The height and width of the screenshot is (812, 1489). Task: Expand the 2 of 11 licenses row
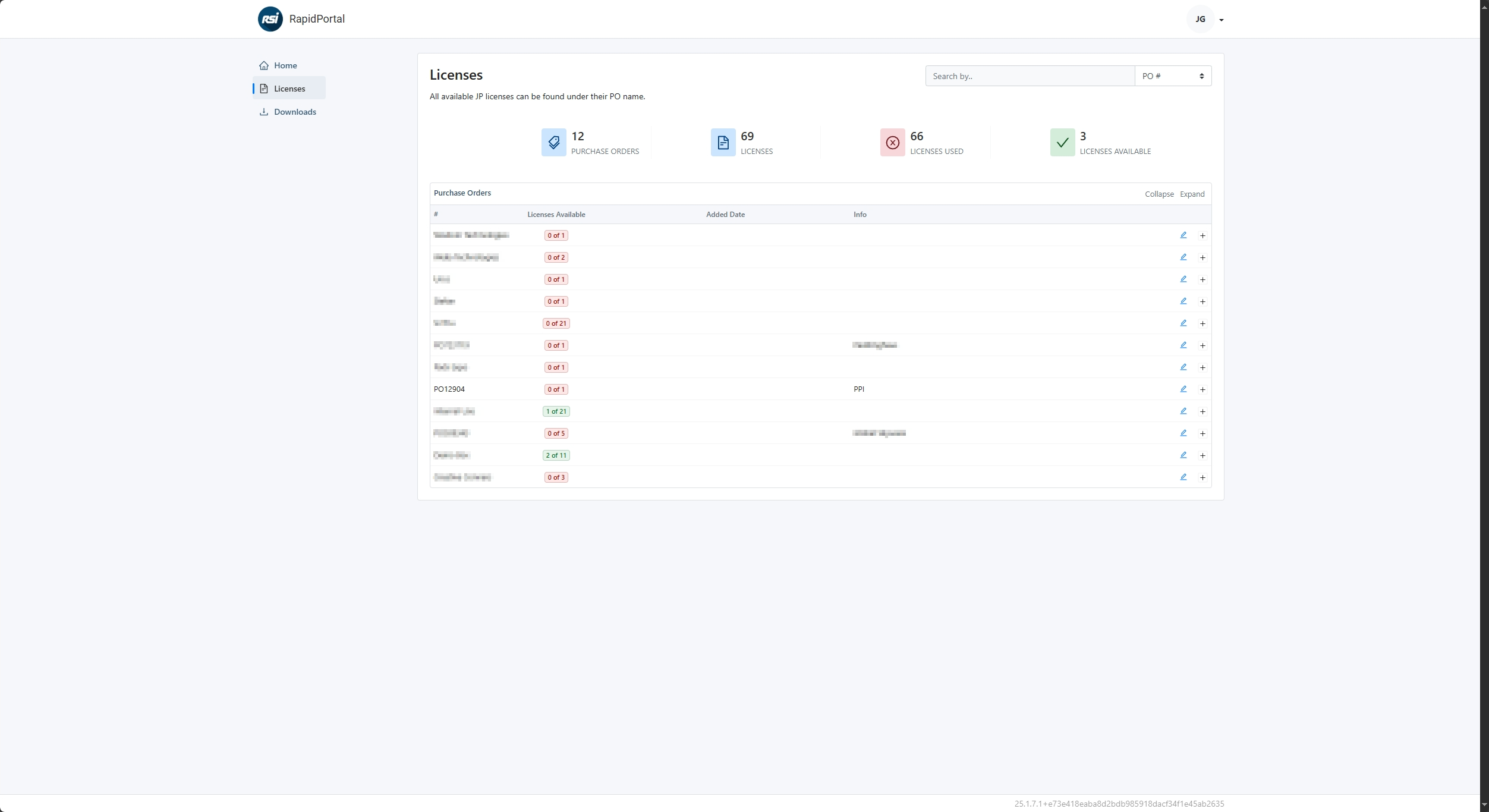[x=1202, y=456]
